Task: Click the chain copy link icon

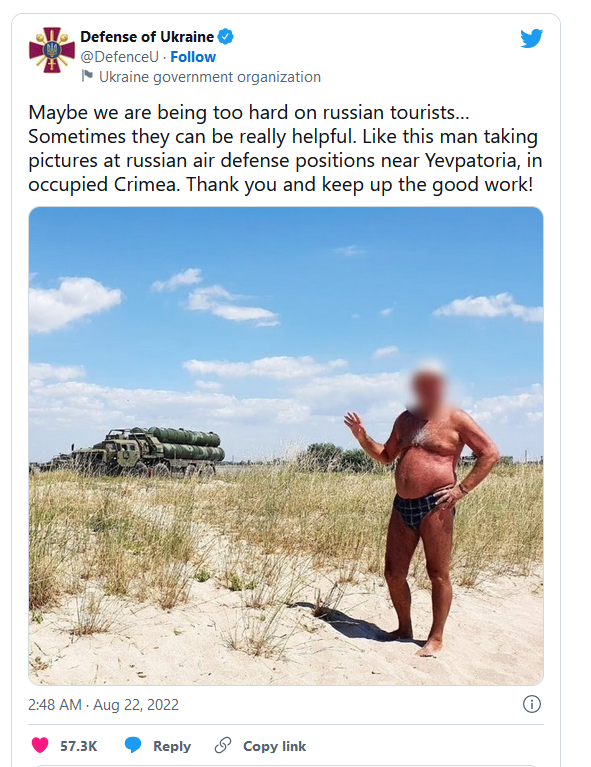Action: [x=223, y=745]
